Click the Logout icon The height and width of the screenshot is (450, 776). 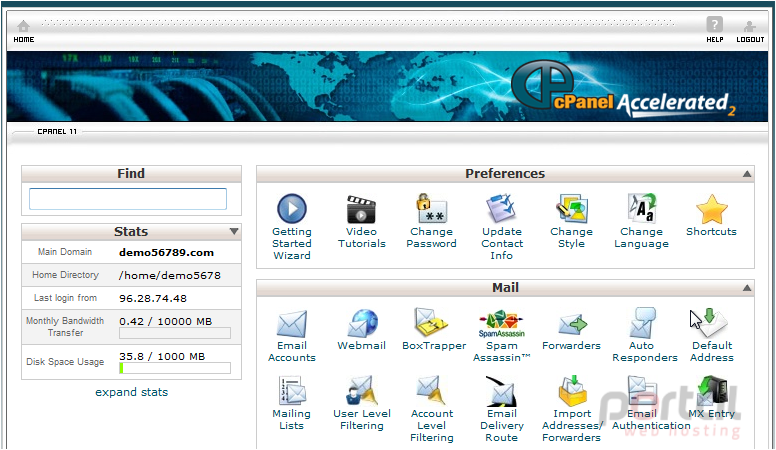click(750, 26)
